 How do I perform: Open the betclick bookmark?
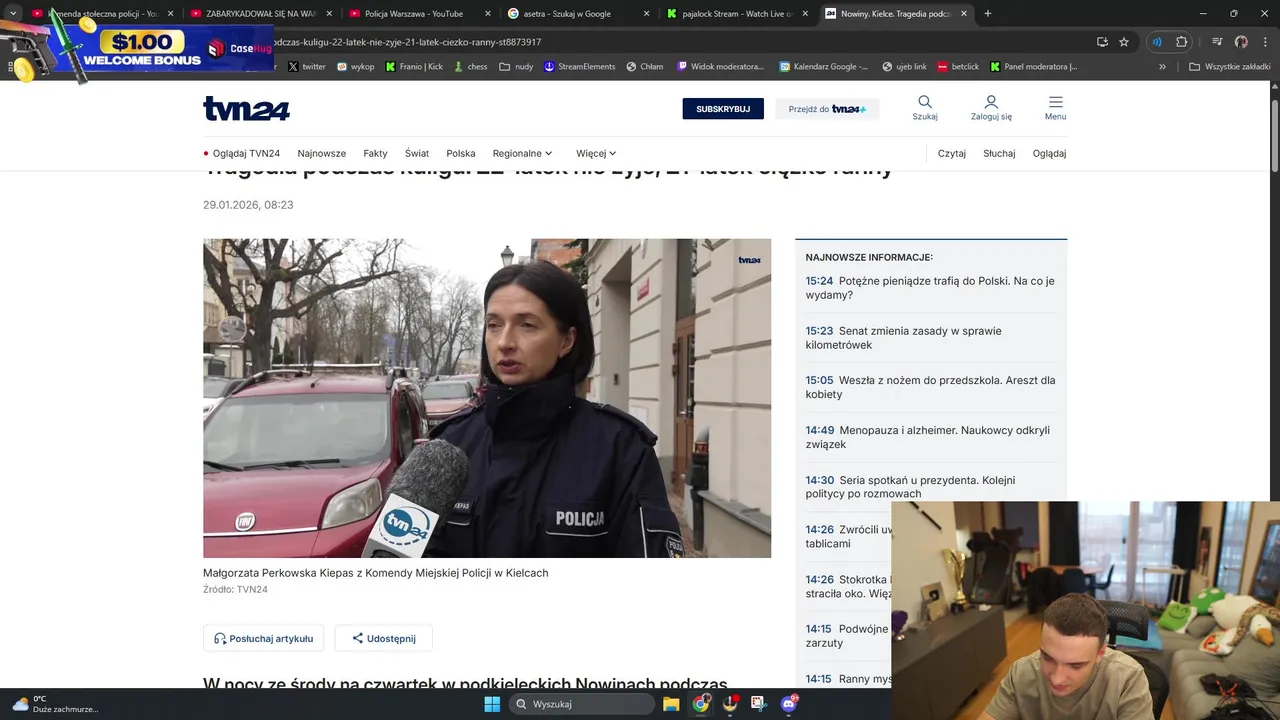958,67
